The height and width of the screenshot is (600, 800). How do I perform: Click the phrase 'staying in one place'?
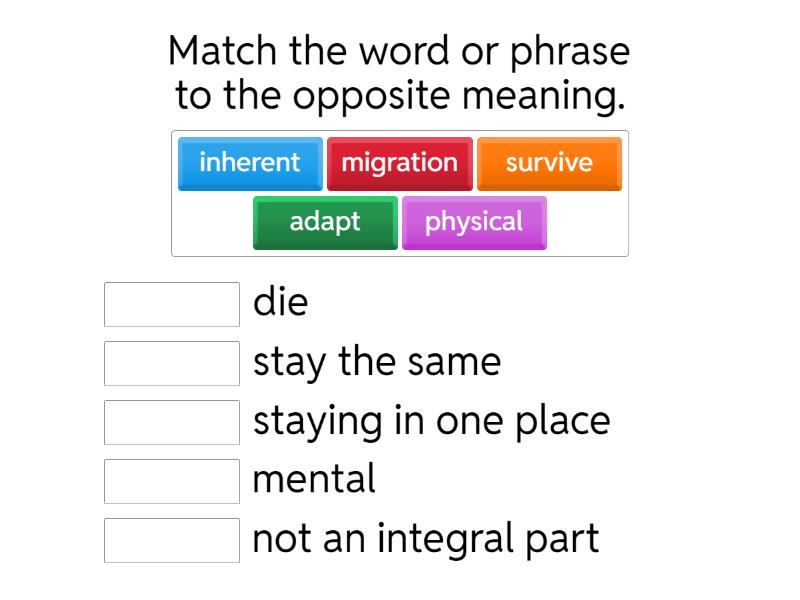(432, 421)
